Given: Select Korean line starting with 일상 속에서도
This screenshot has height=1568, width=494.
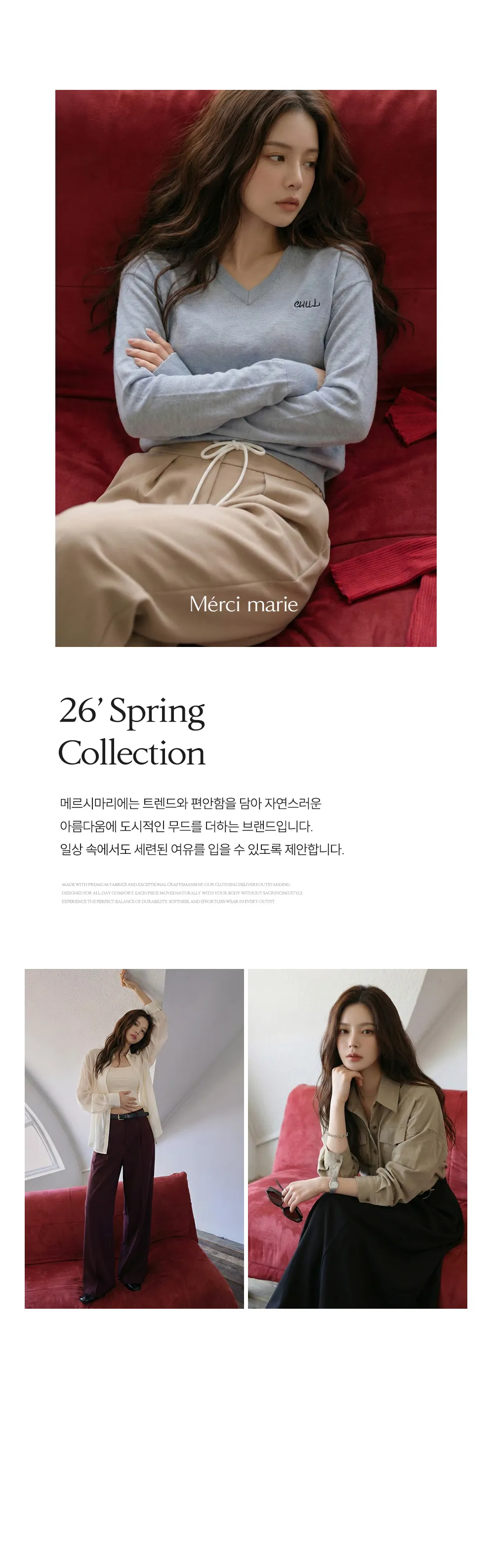Looking at the screenshot, I should tap(202, 850).
